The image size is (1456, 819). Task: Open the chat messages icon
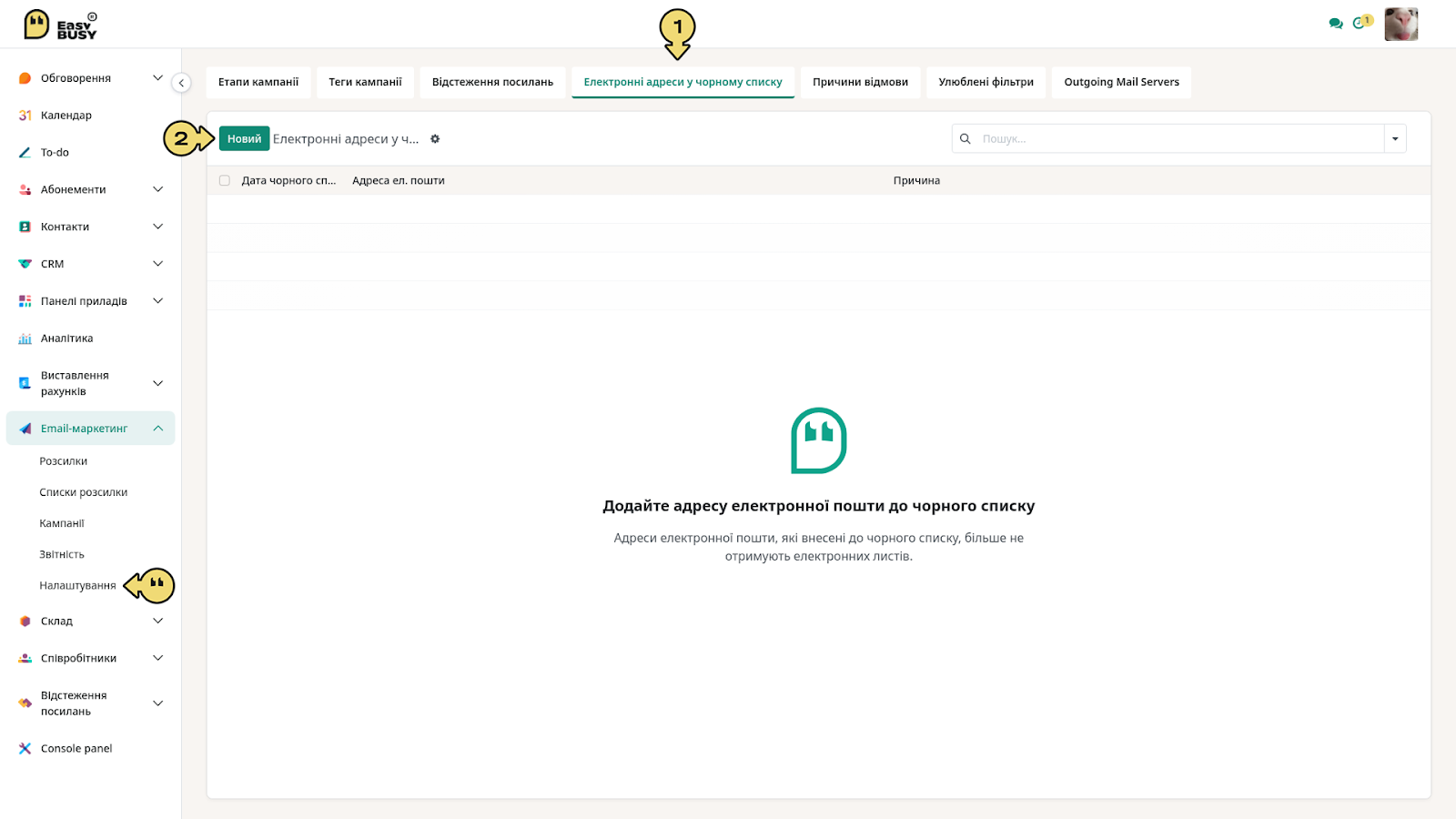1336,24
